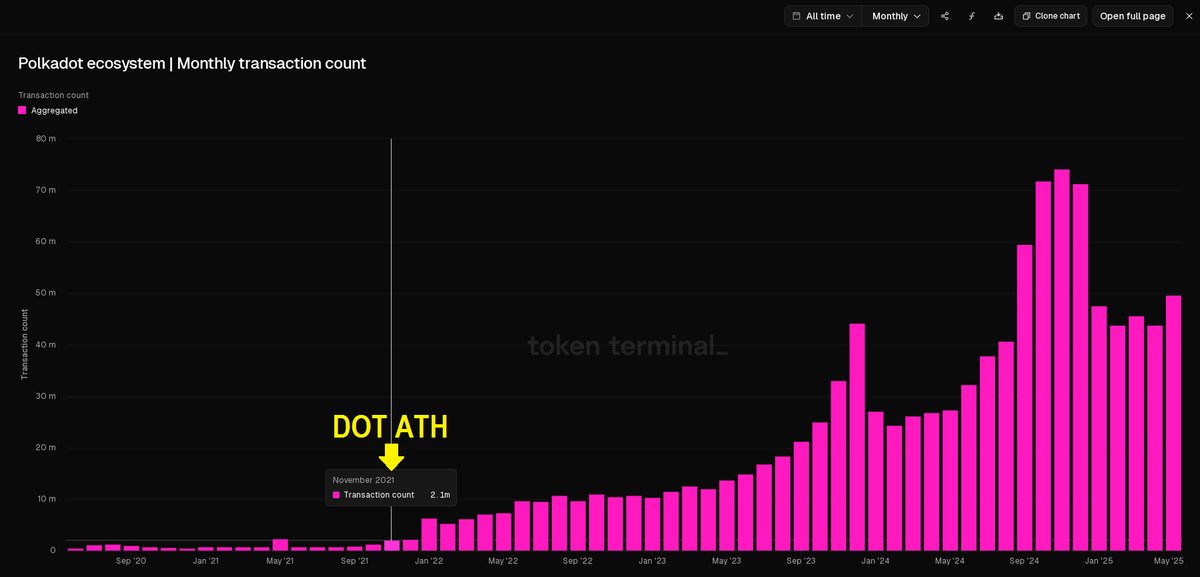Click the bar above the Sep '23 label

pos(802,496)
